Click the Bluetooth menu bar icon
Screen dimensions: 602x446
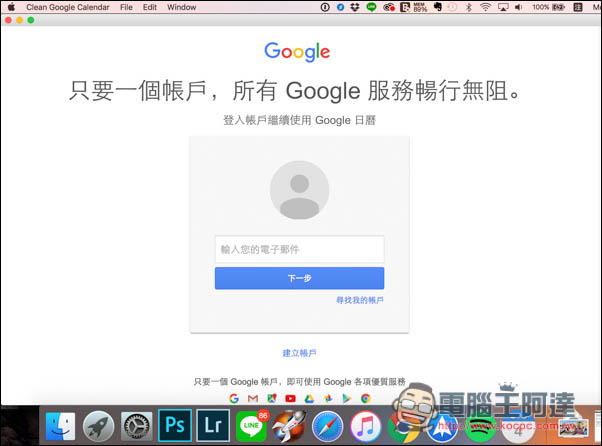point(468,7)
